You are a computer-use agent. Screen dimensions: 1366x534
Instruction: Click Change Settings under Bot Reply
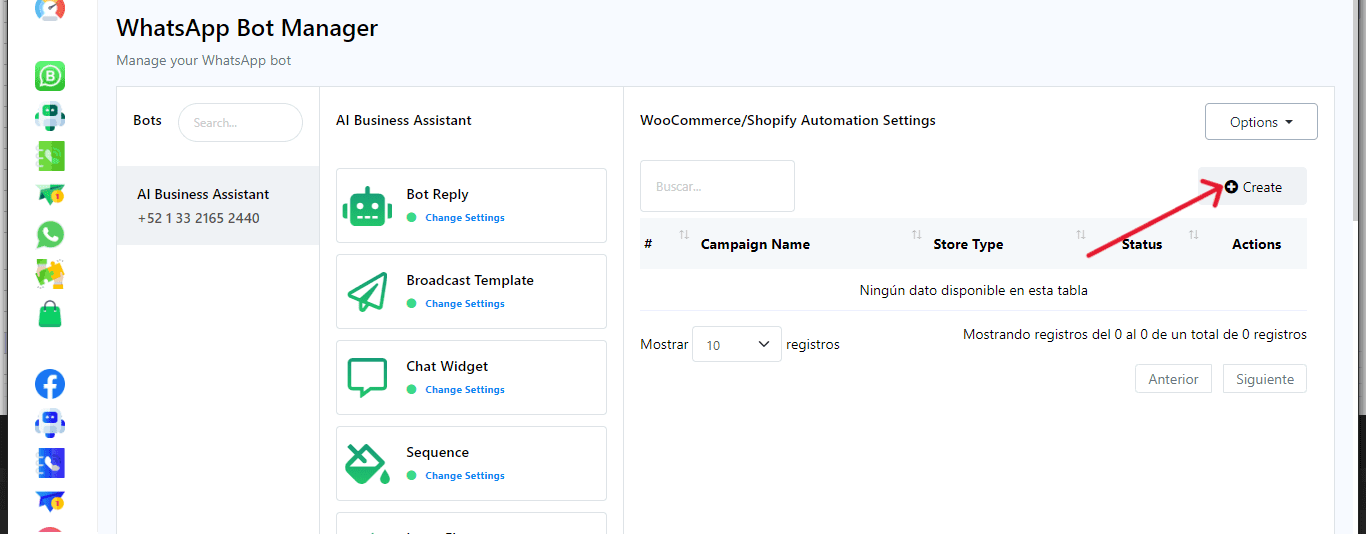[464, 218]
